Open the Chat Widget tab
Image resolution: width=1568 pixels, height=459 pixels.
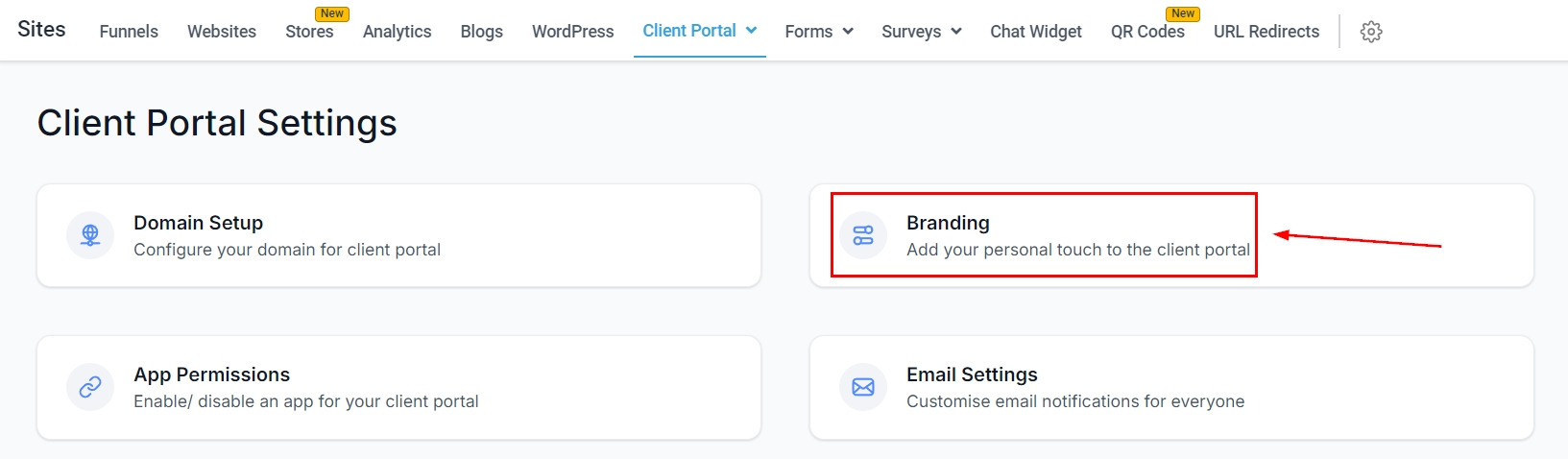pyautogui.click(x=1036, y=32)
